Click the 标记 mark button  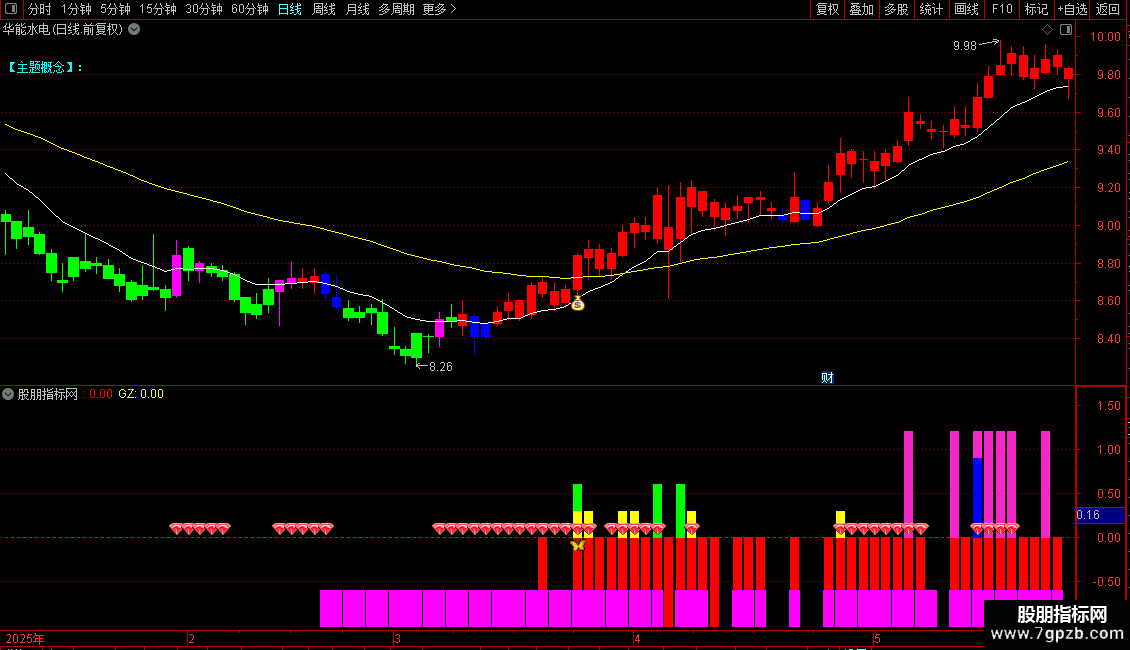(x=1036, y=9)
